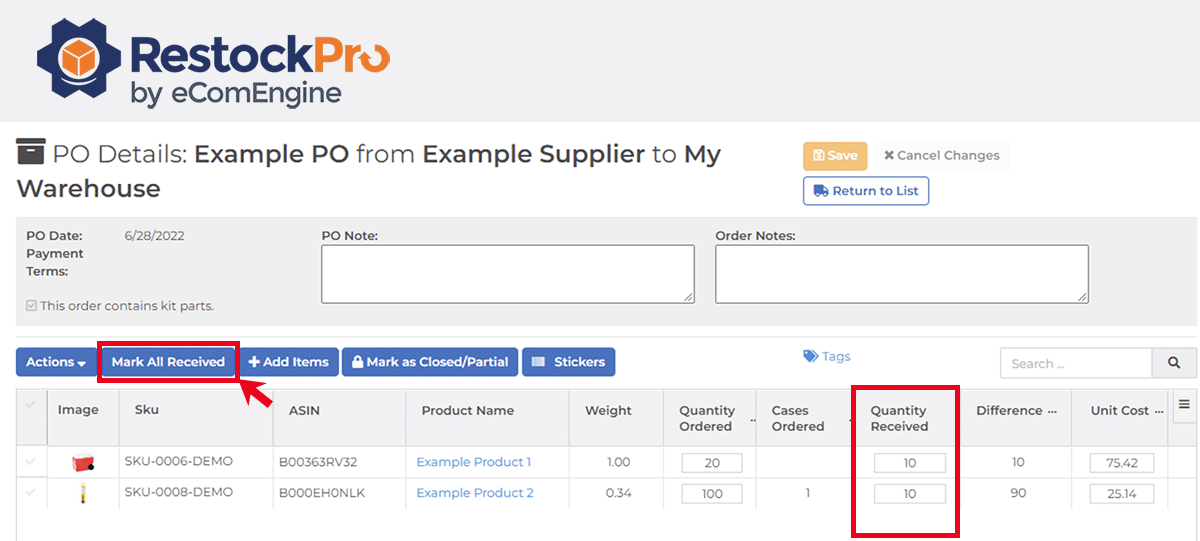Open the grid column menu icon
This screenshot has height=541, width=1200.
tap(1184, 404)
